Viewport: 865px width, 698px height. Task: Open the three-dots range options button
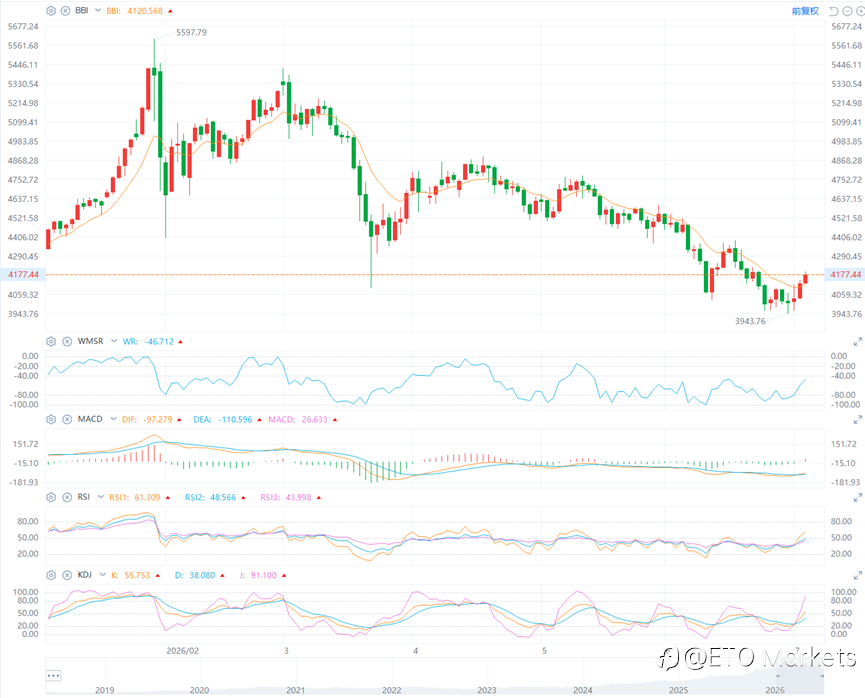coord(54,675)
